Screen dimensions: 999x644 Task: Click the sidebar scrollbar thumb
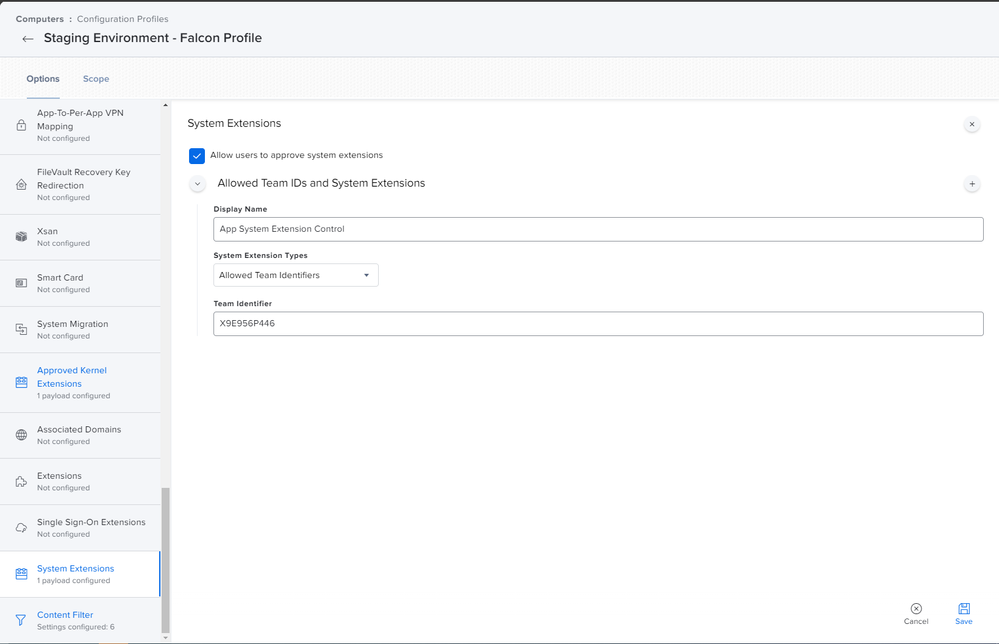(166, 561)
